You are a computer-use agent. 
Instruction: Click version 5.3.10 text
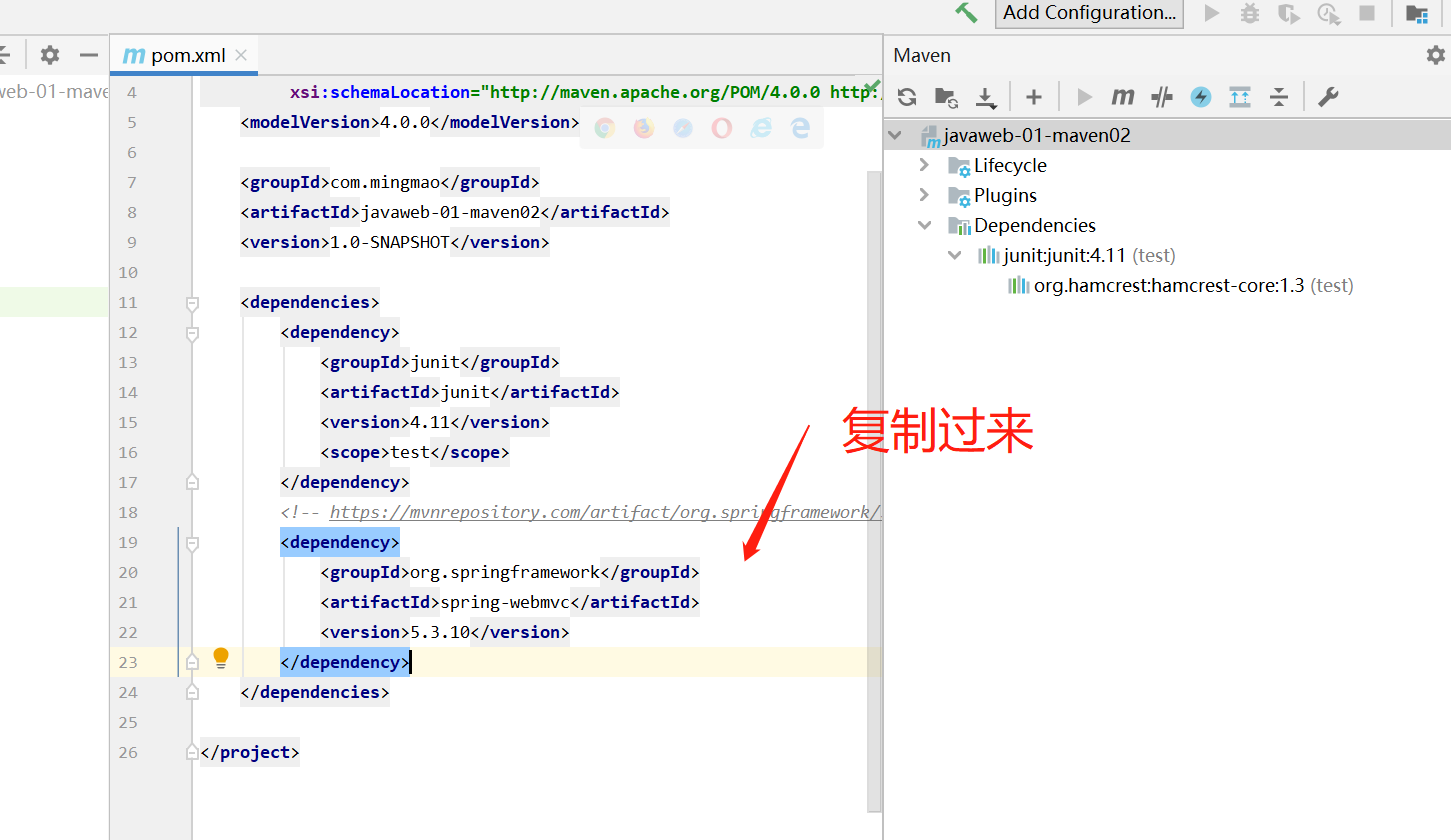click(x=440, y=632)
